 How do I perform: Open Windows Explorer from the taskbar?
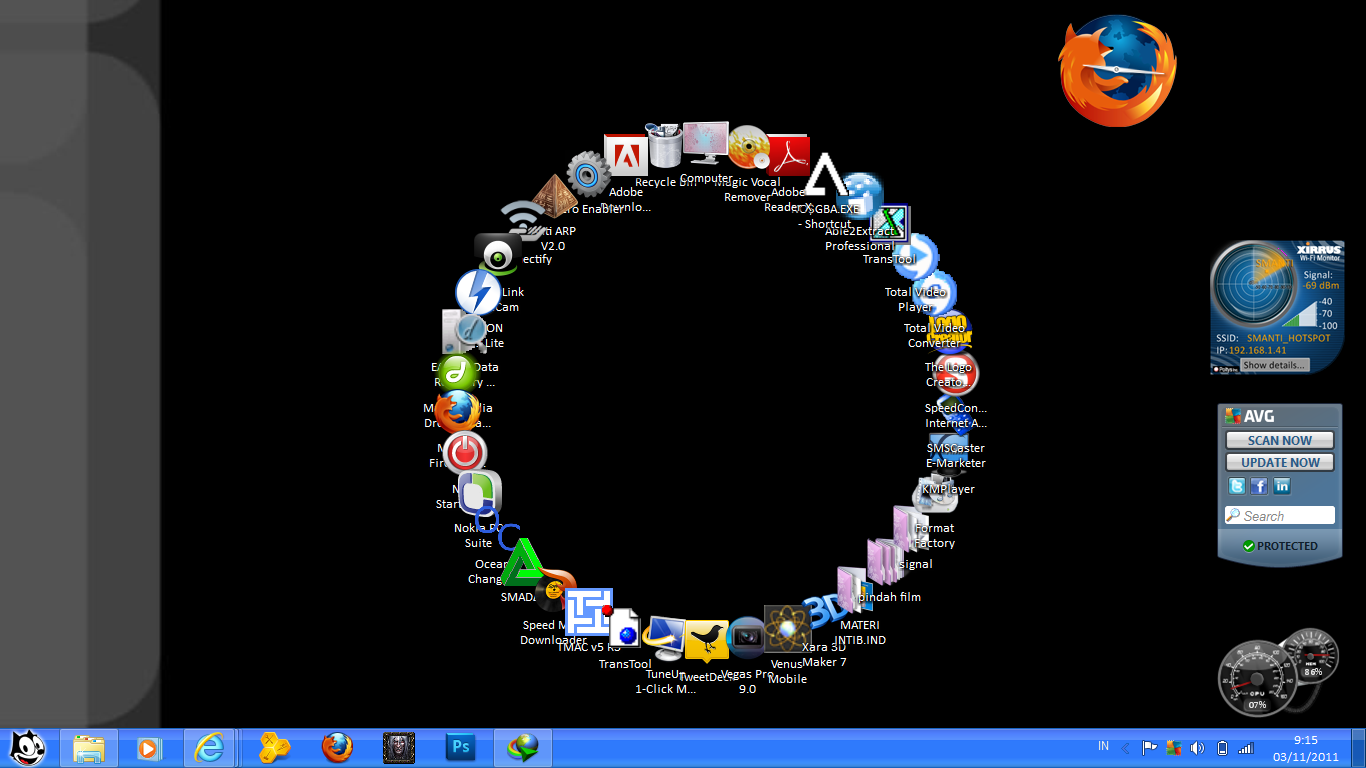89,747
